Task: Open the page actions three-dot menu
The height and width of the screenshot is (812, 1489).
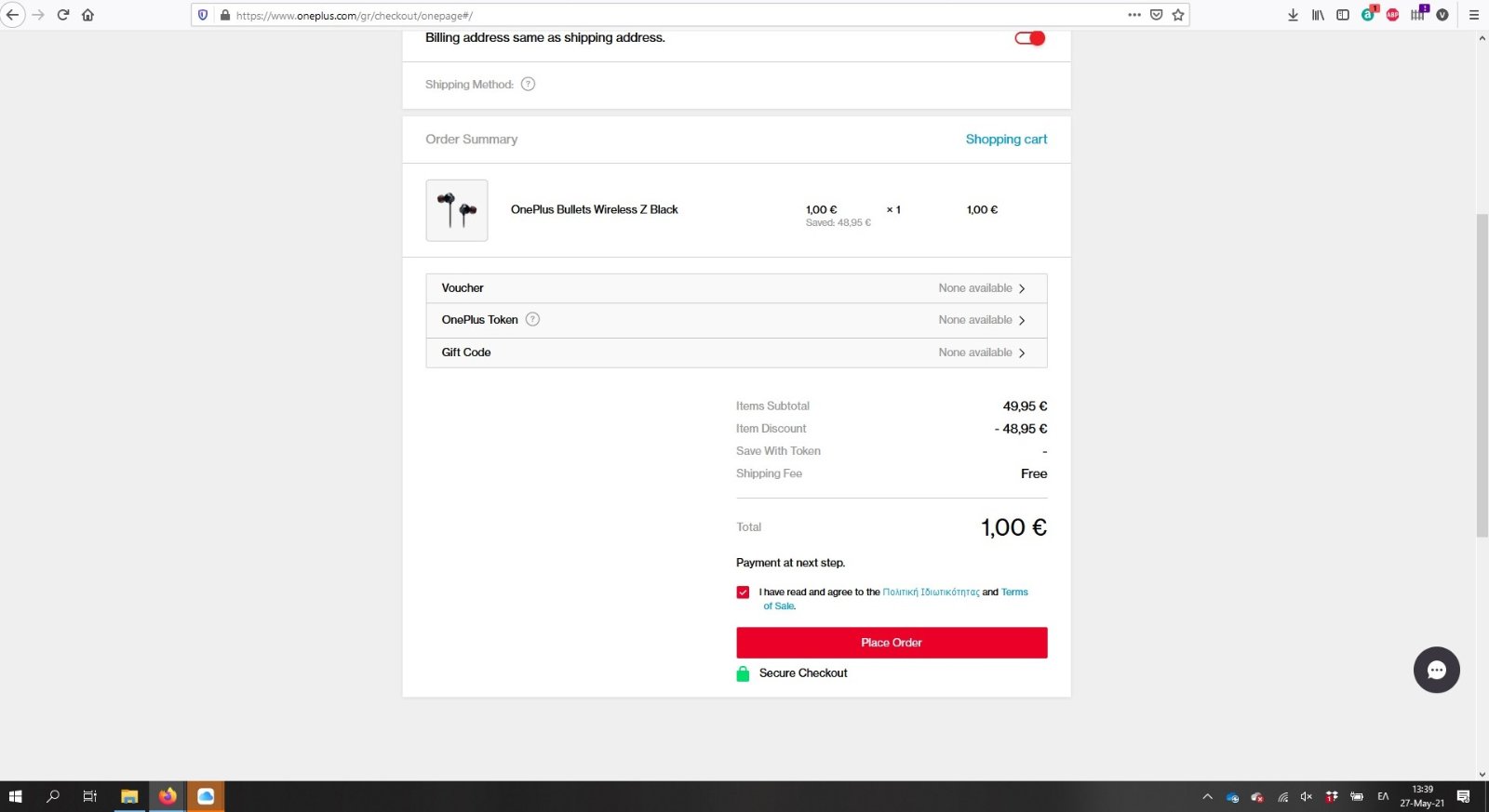Action: [x=1134, y=15]
